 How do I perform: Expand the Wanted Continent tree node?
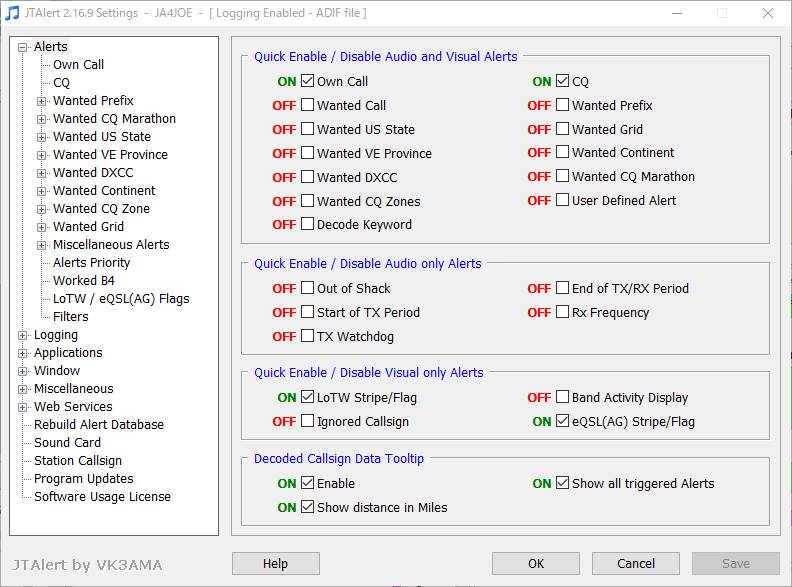(x=41, y=191)
